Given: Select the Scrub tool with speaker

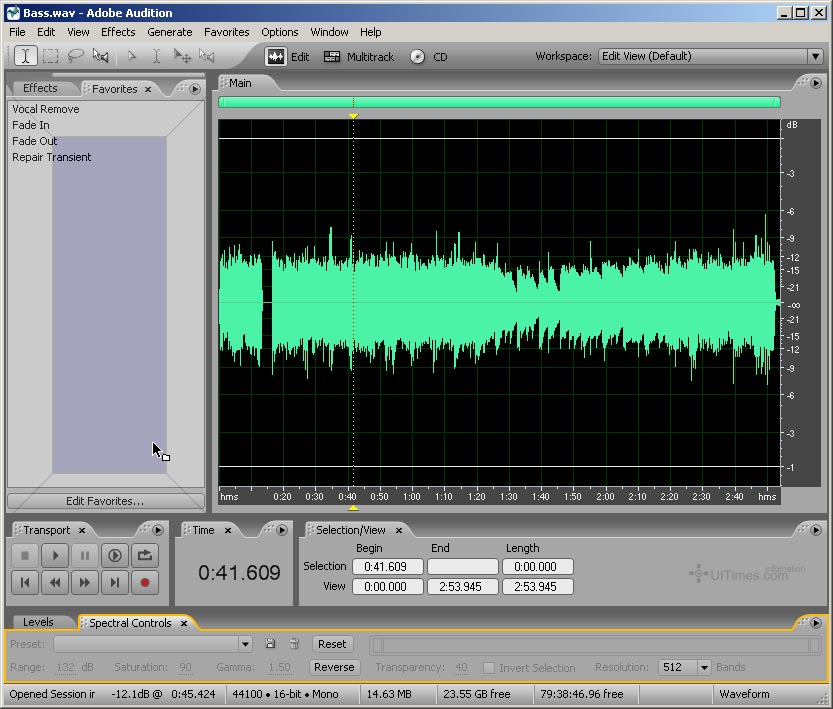Looking at the screenshot, I should [100, 56].
